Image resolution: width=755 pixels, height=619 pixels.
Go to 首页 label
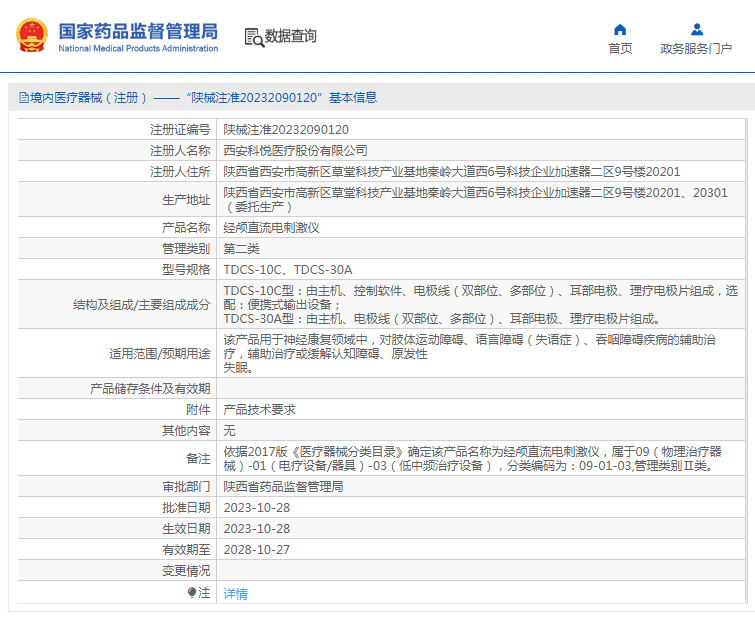tap(620, 49)
